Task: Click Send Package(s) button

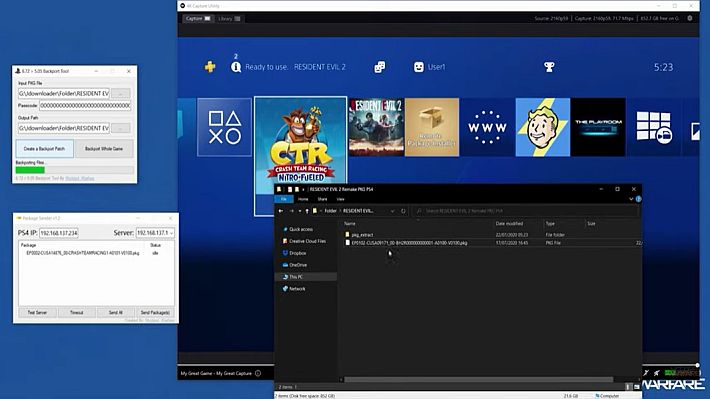Action: (155, 312)
